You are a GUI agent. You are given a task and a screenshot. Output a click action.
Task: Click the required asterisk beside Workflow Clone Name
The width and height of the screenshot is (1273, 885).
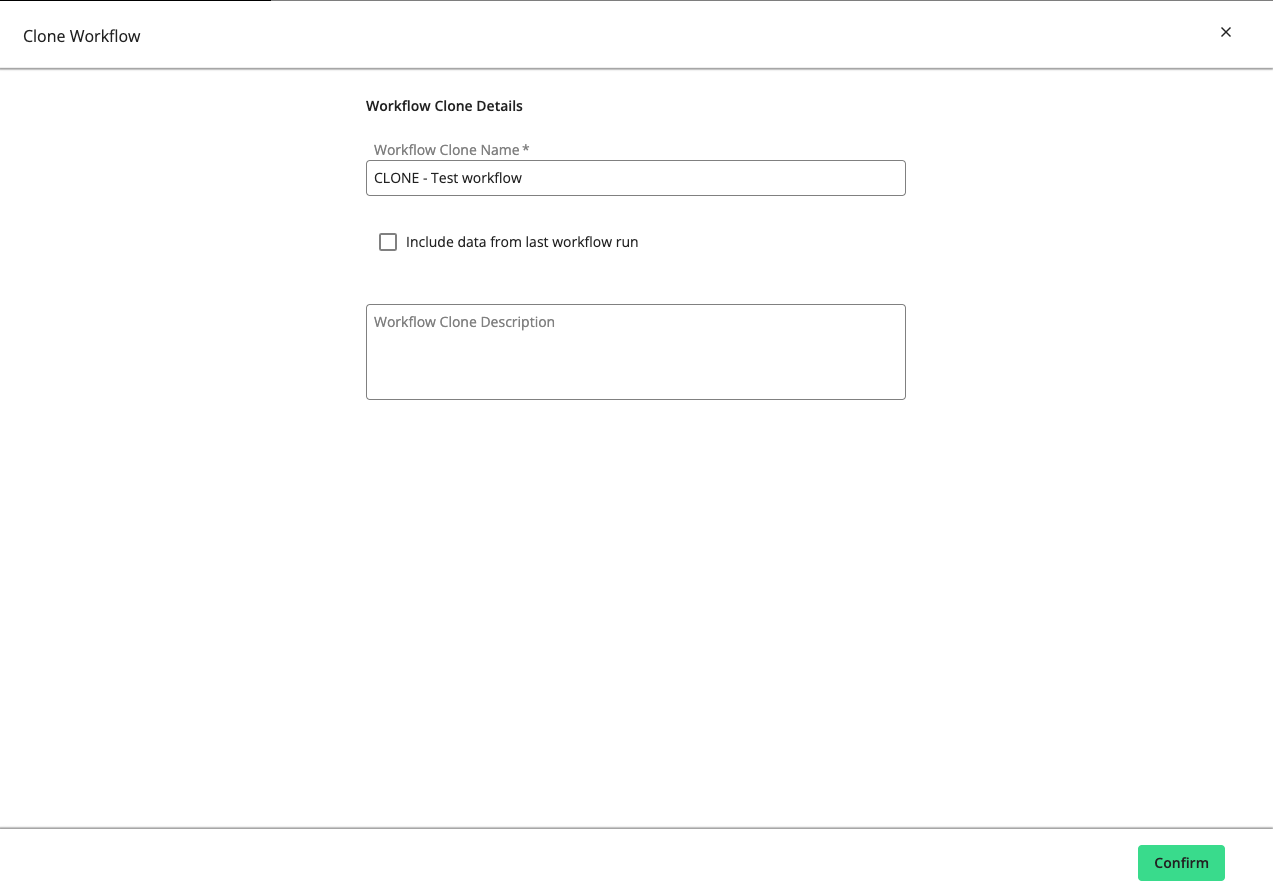pos(526,150)
